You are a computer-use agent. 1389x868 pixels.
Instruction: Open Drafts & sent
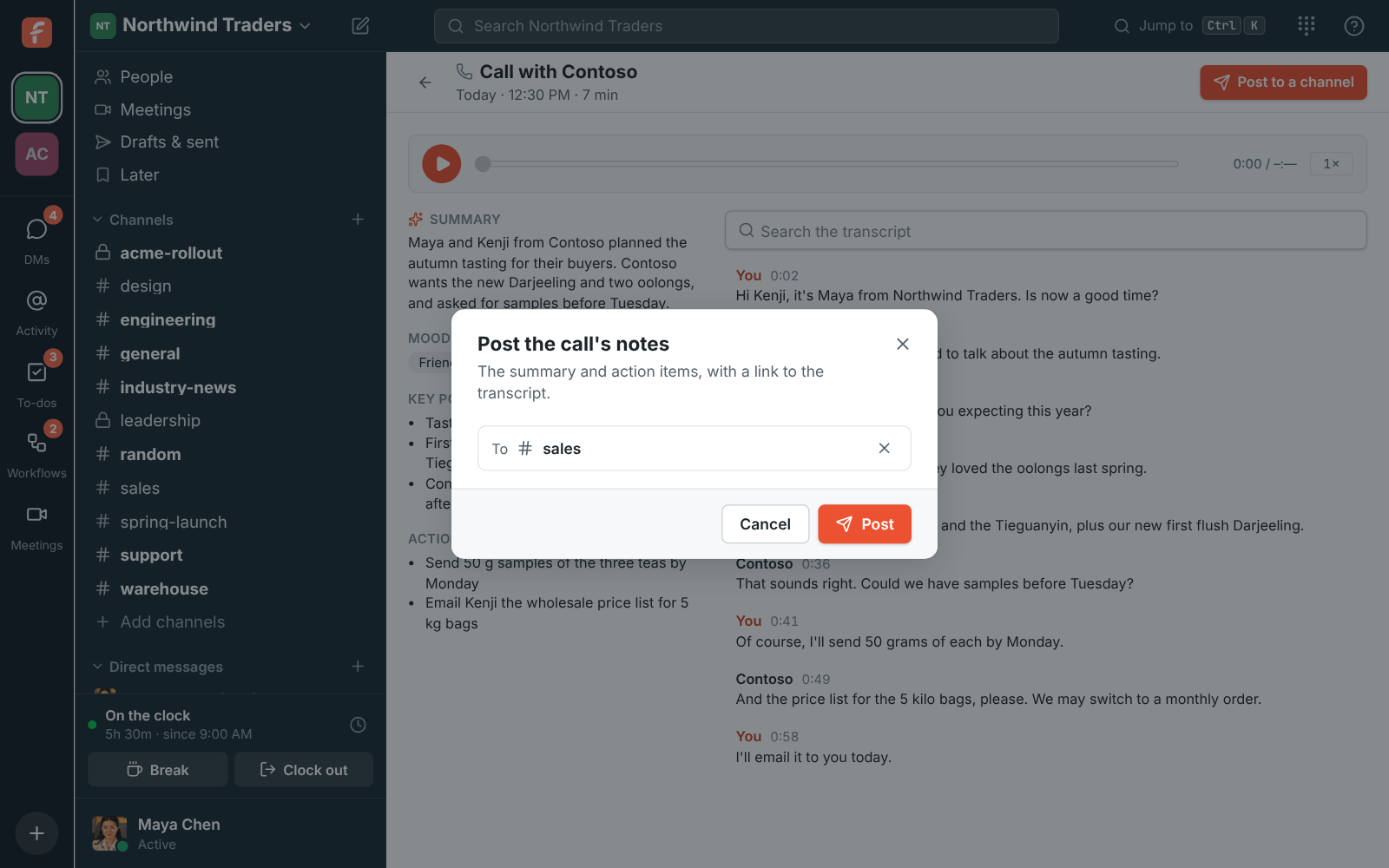point(230,142)
